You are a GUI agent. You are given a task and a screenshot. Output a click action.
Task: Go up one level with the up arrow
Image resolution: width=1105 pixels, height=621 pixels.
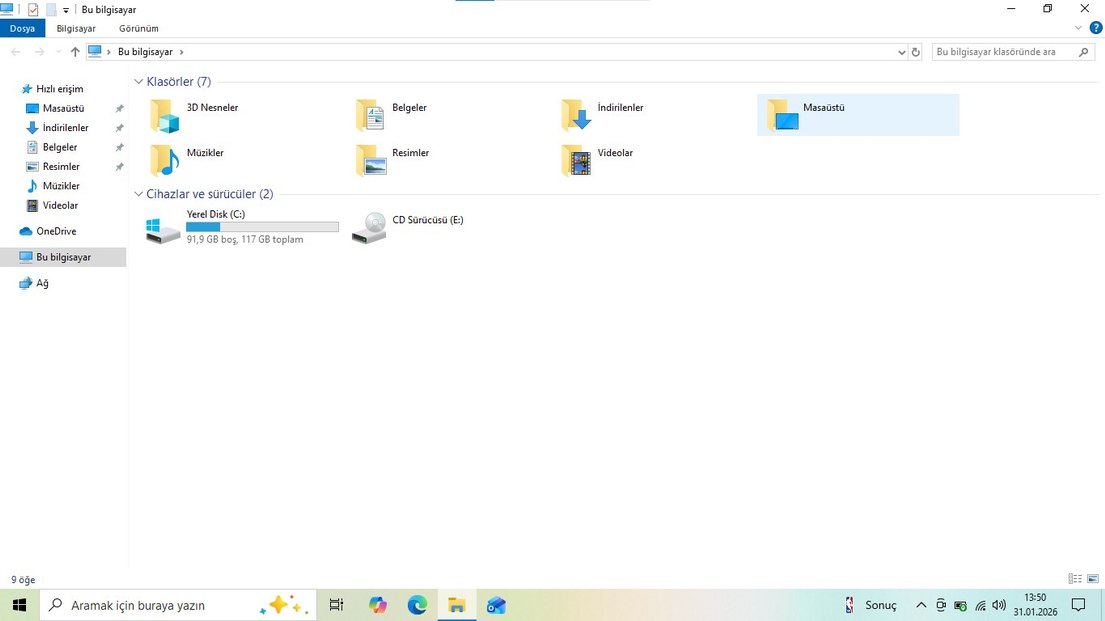(x=75, y=52)
